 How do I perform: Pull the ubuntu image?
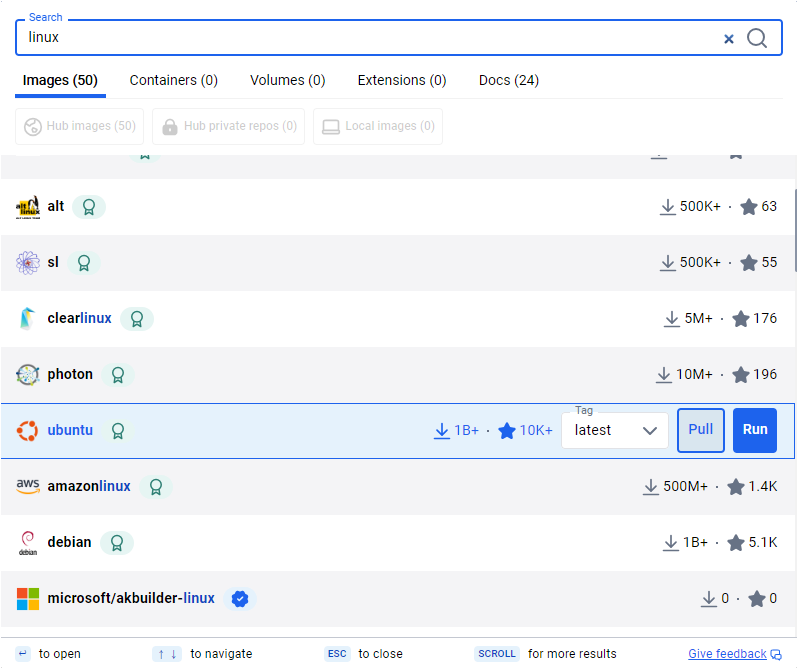pos(701,430)
